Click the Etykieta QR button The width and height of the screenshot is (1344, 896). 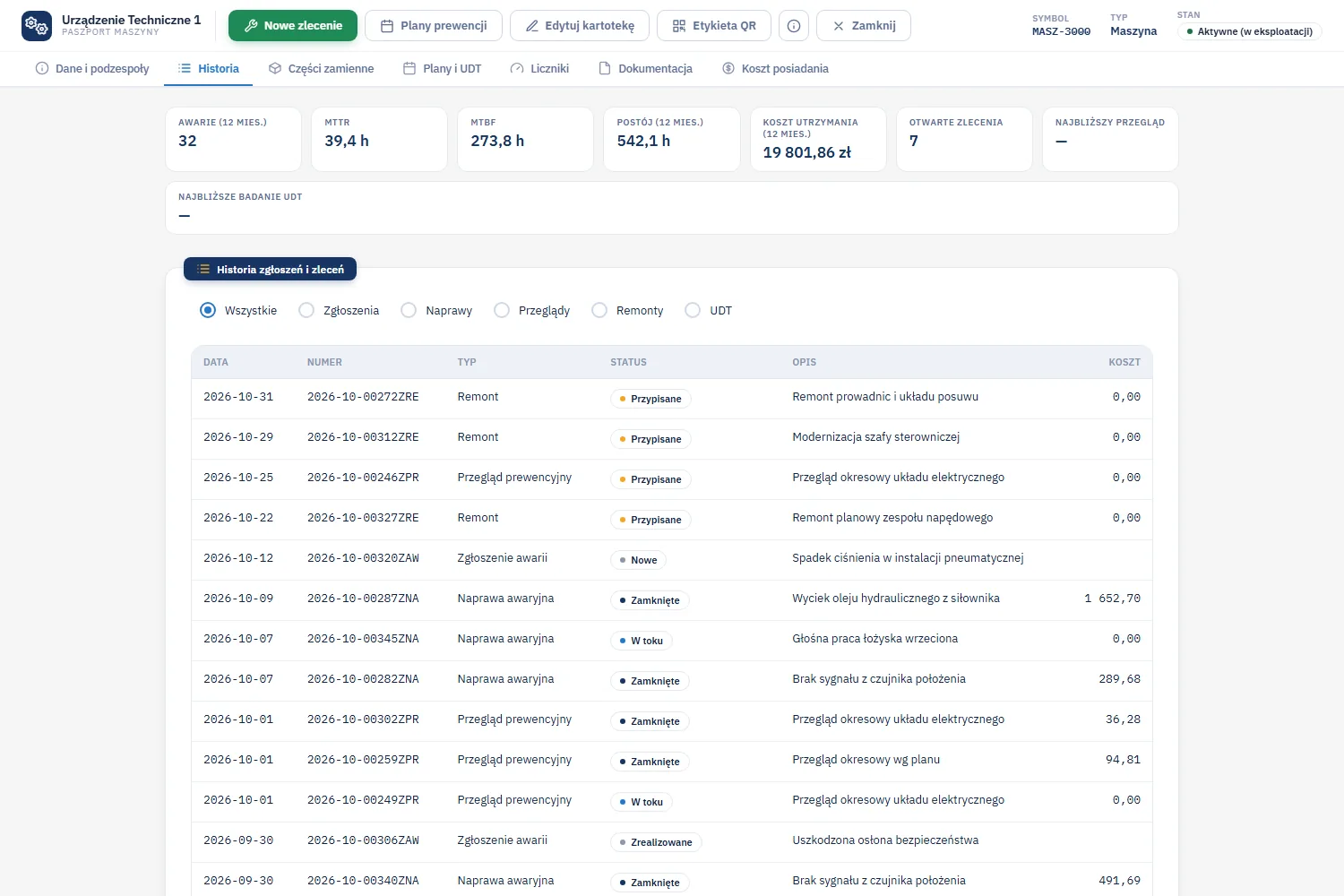point(714,26)
